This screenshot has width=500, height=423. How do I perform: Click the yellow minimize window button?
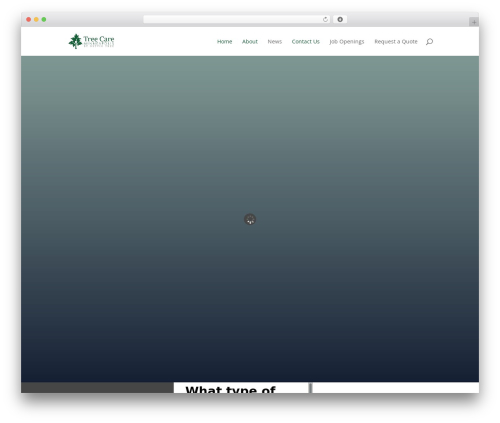click(x=36, y=19)
